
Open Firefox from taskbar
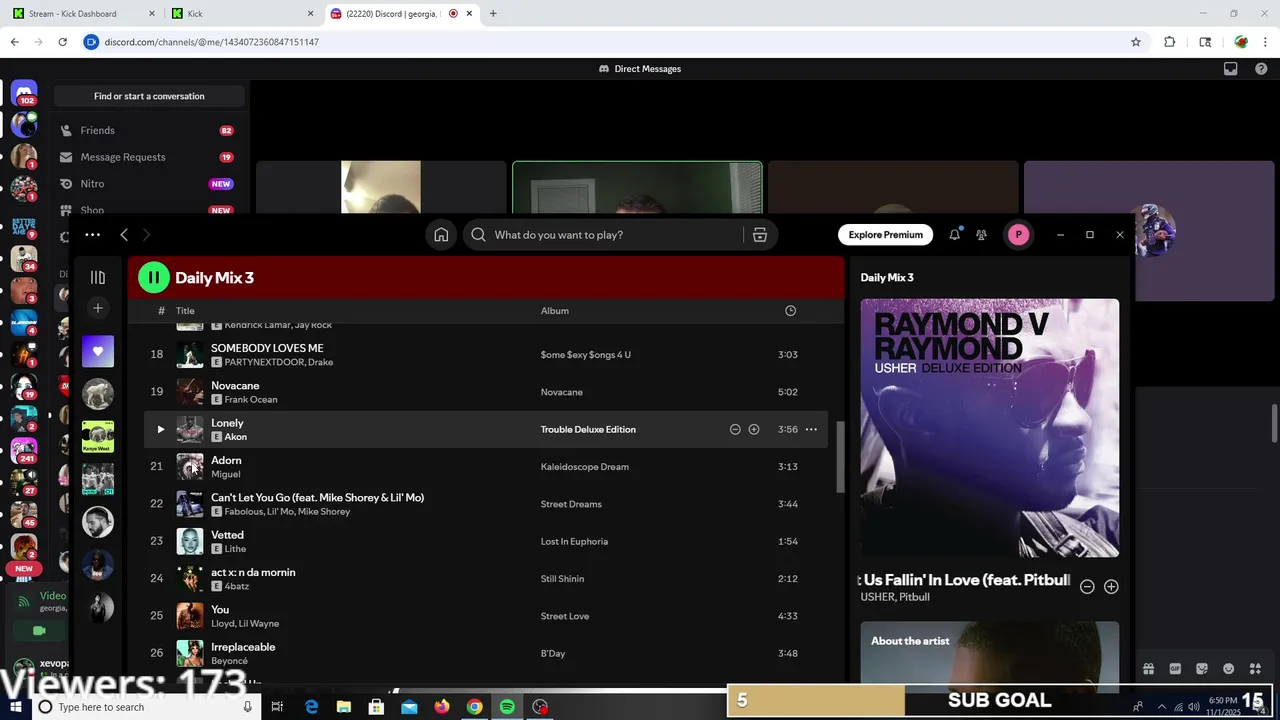coord(442,707)
